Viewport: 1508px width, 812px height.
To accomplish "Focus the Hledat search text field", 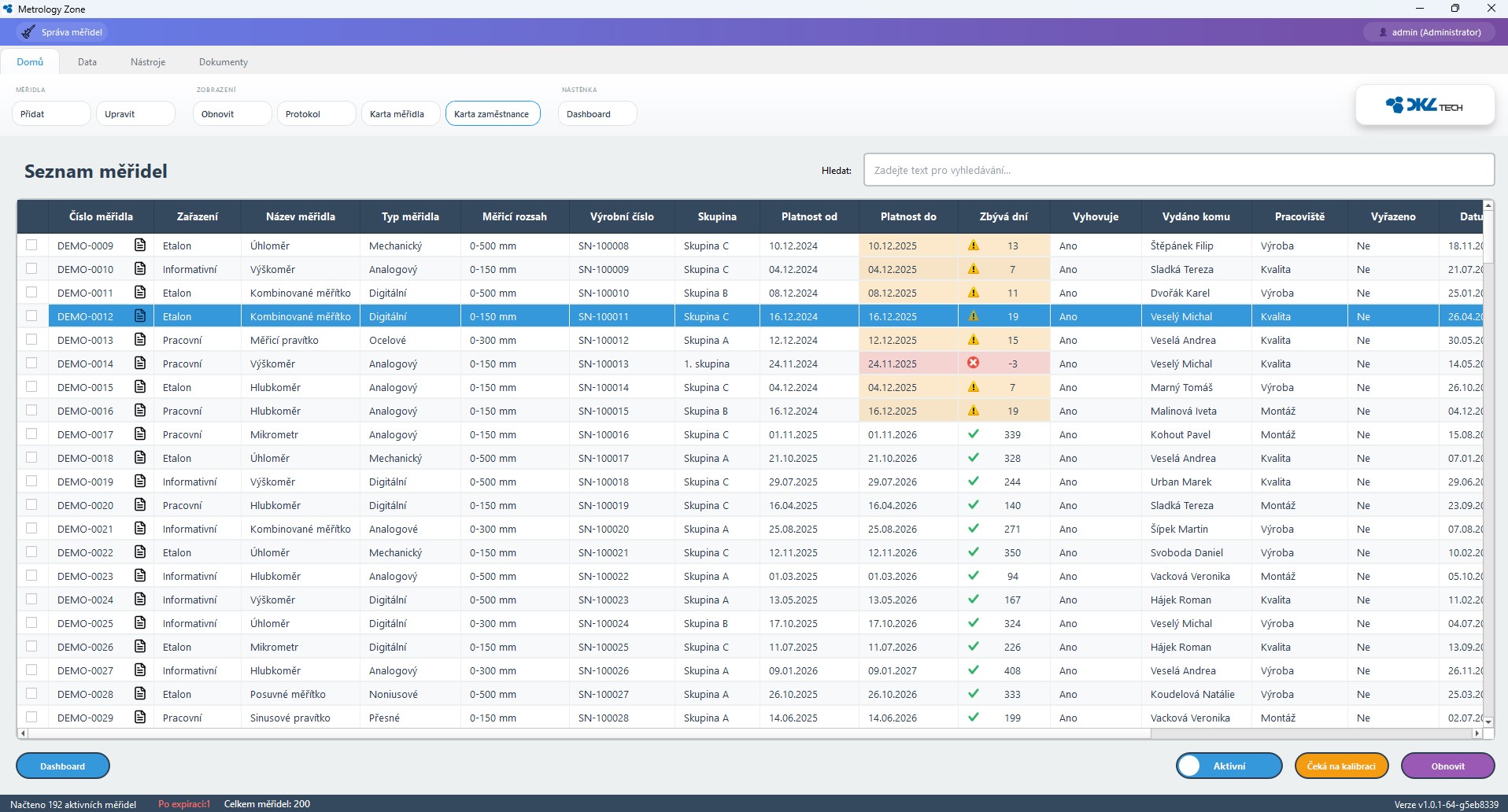I will tap(1178, 170).
